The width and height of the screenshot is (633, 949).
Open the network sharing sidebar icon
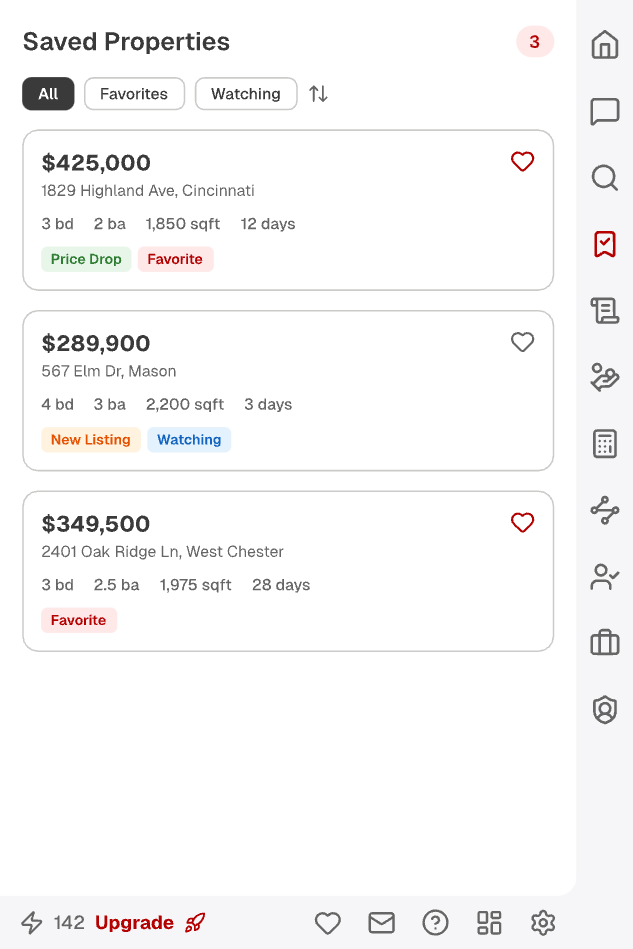[605, 510]
